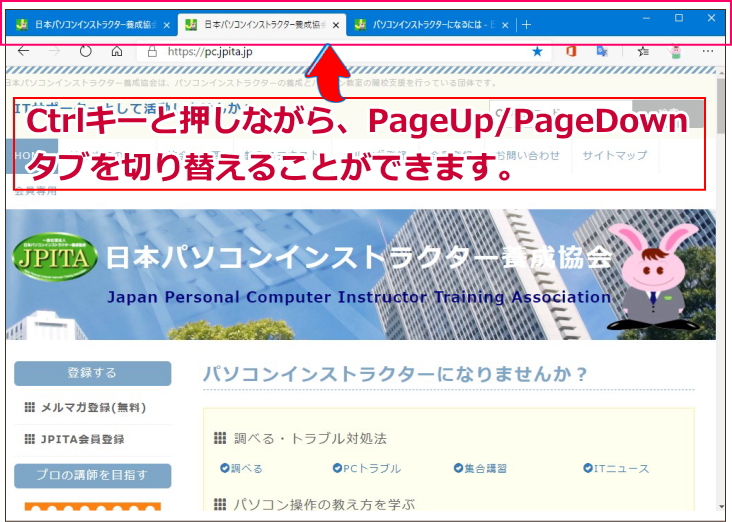Open the Office extension icon

[x=572, y=51]
